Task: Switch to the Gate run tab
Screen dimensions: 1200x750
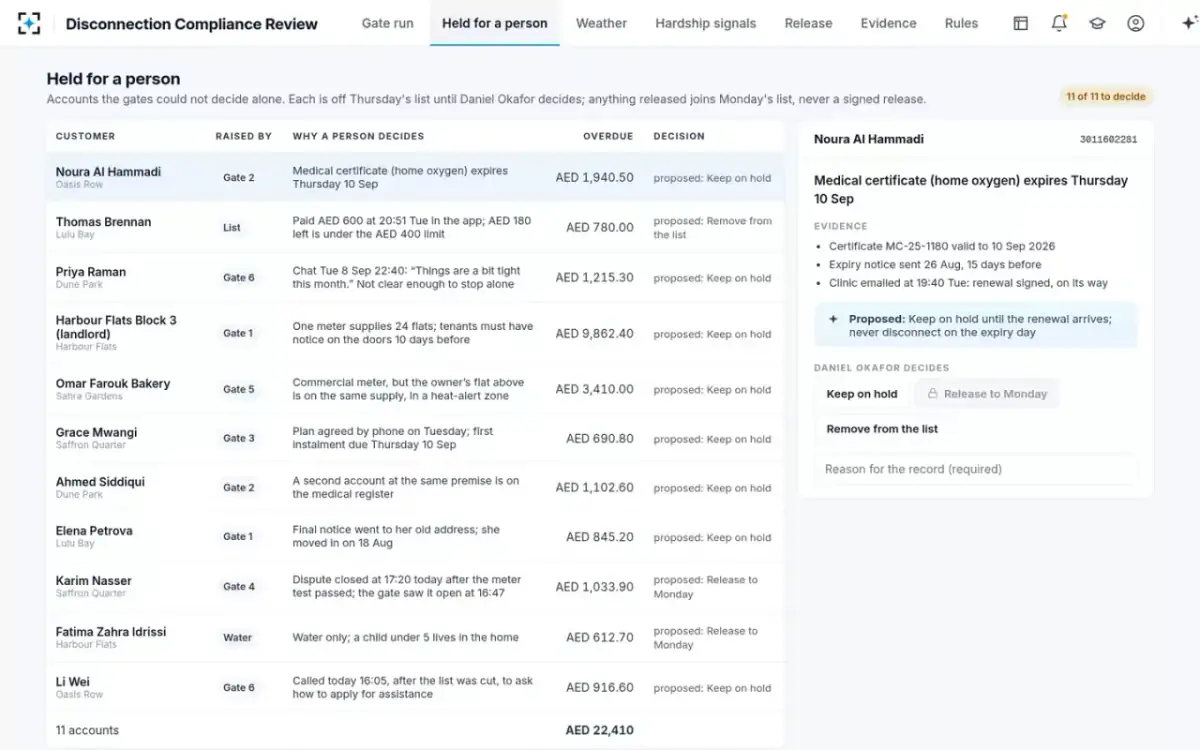Action: (x=387, y=23)
